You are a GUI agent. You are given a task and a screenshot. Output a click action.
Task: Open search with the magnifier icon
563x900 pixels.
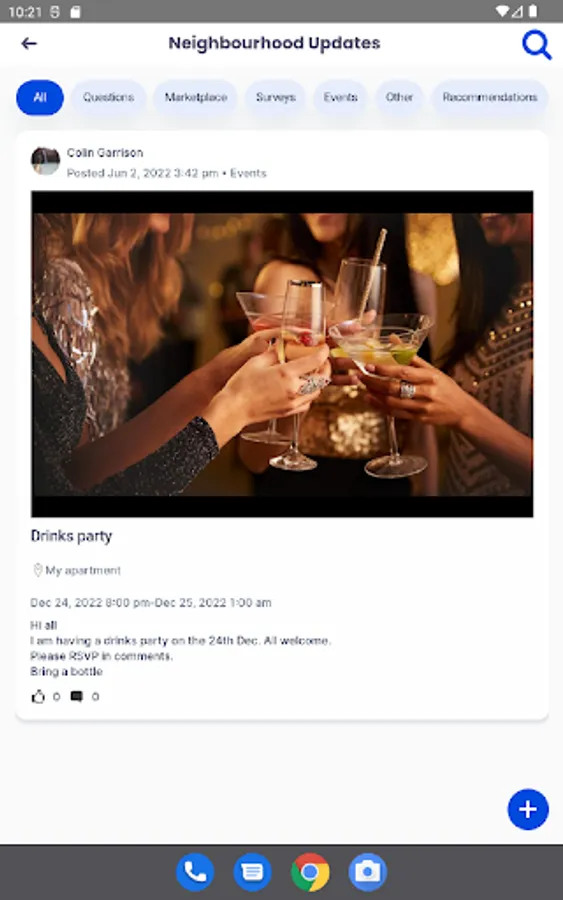(537, 44)
